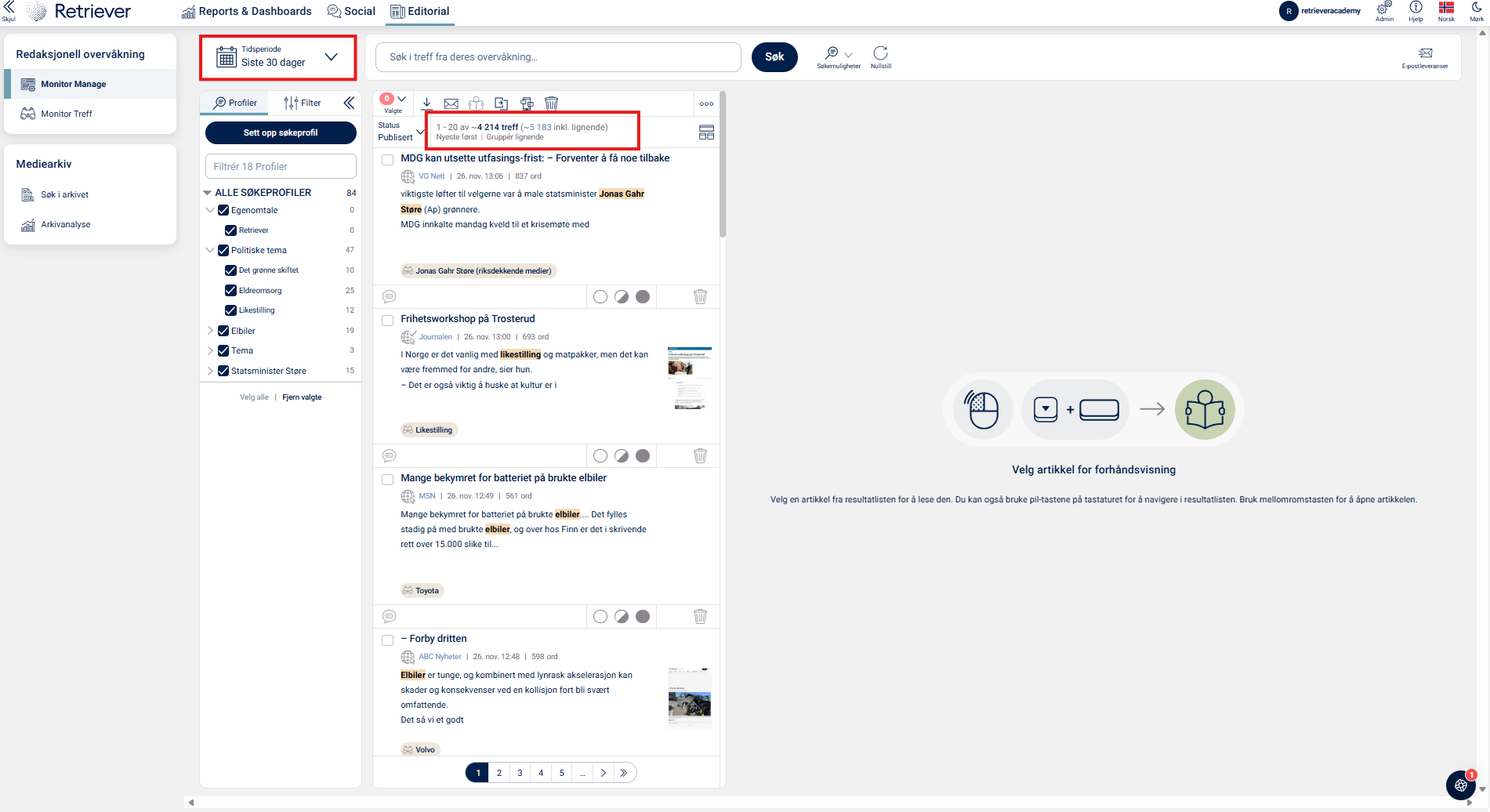Go to the next results page
The width and height of the screenshot is (1490, 812).
point(604,773)
